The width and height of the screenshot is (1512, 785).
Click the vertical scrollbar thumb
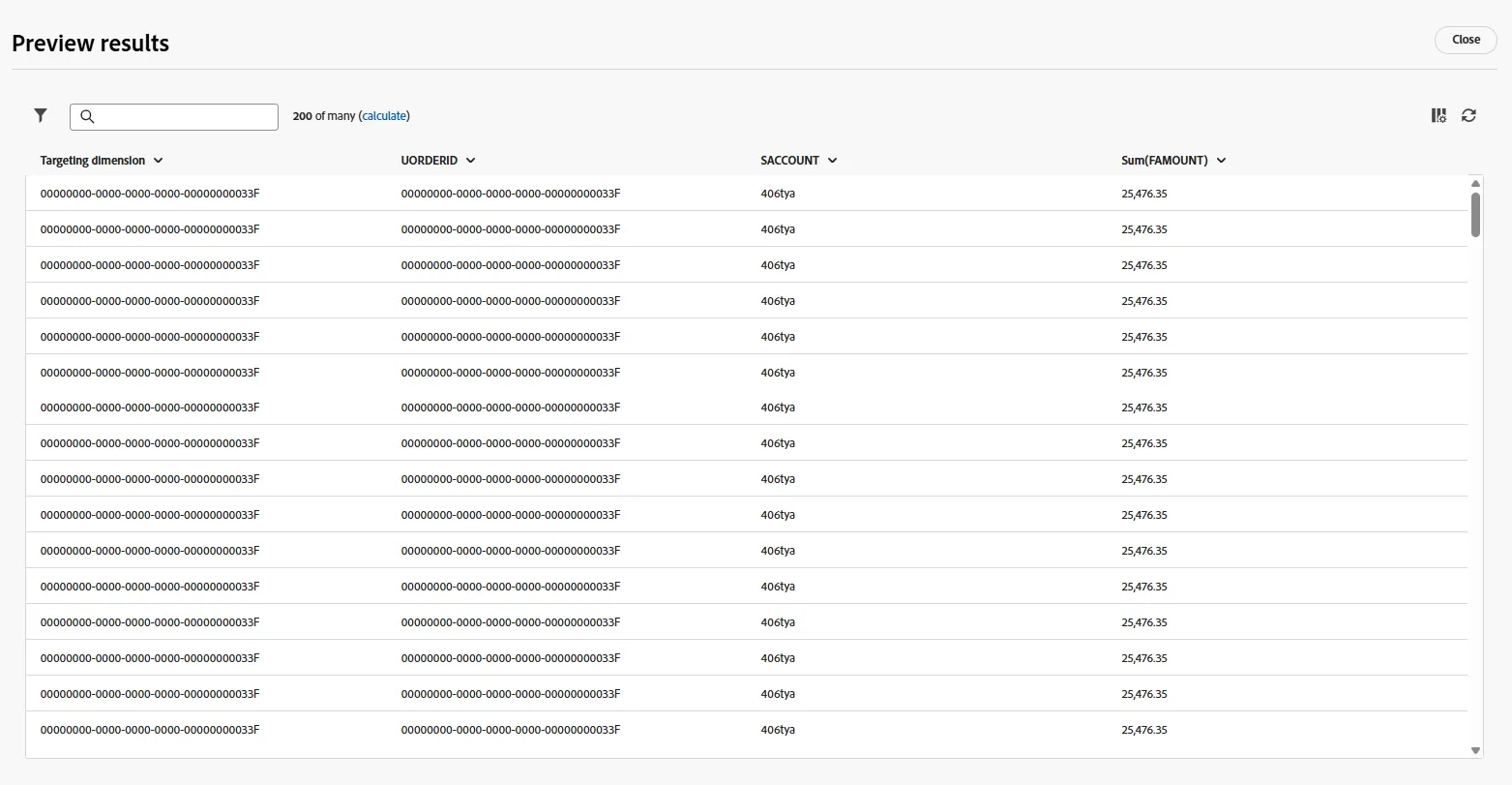[1475, 214]
